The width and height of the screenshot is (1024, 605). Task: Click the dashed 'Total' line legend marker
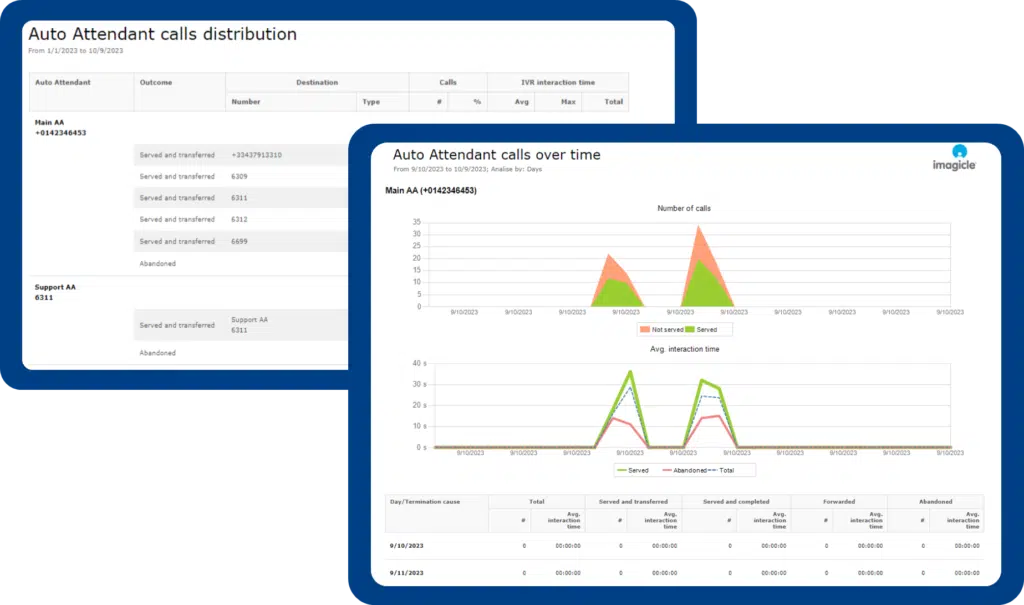tap(712, 470)
